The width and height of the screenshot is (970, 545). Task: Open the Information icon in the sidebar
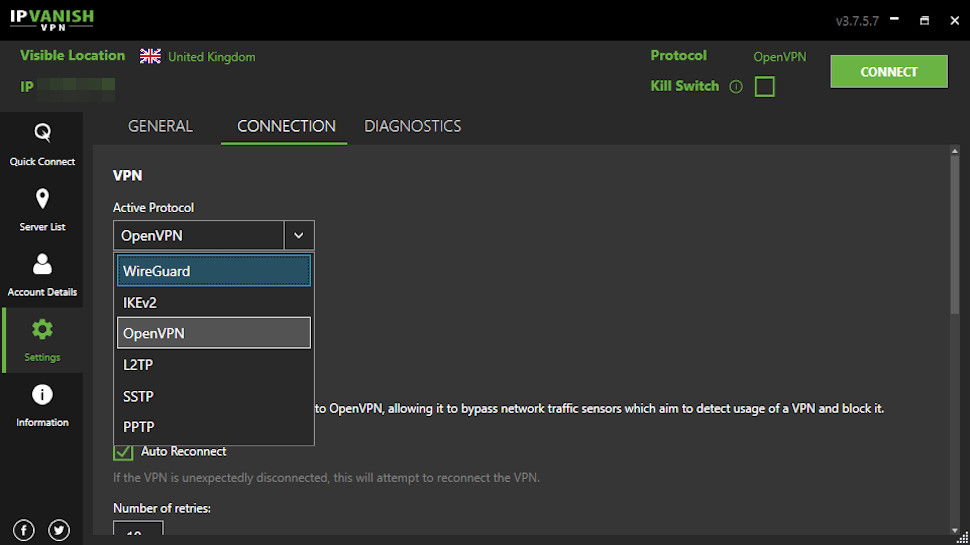pos(42,395)
